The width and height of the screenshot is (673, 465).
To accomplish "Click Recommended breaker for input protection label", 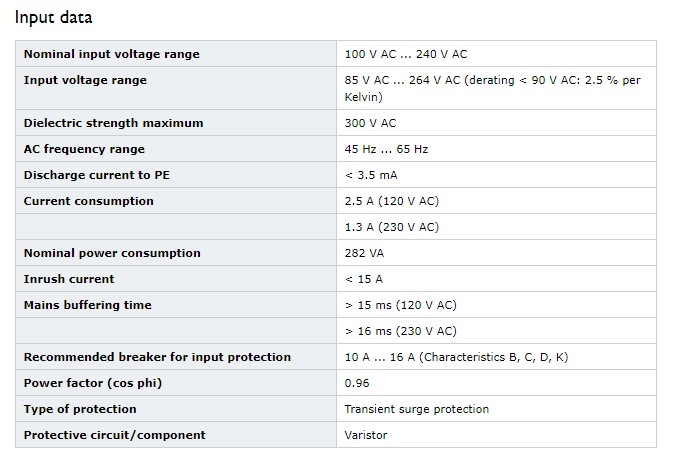I will click(x=157, y=357).
